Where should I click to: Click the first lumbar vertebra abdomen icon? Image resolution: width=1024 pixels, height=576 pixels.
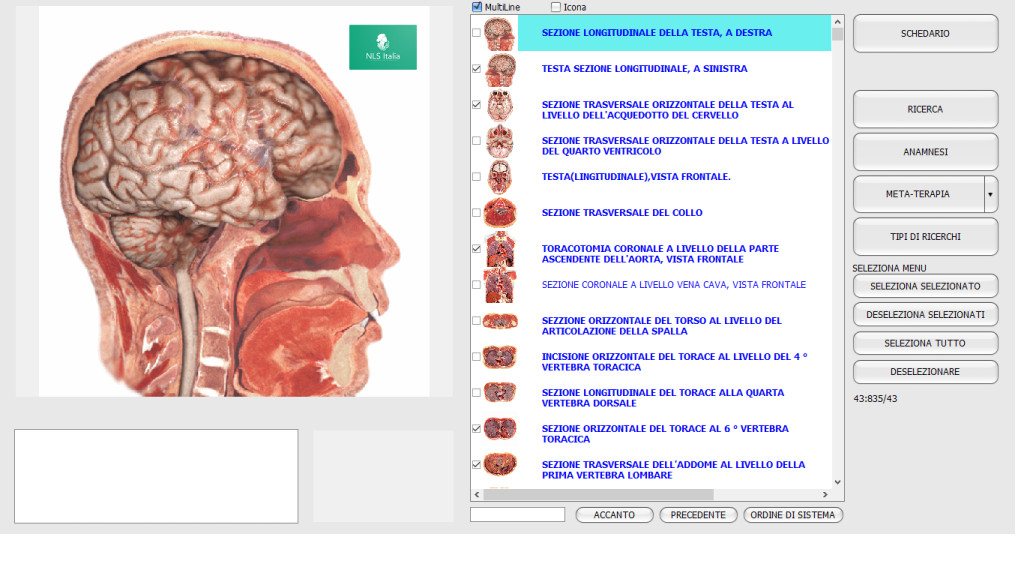click(500, 465)
